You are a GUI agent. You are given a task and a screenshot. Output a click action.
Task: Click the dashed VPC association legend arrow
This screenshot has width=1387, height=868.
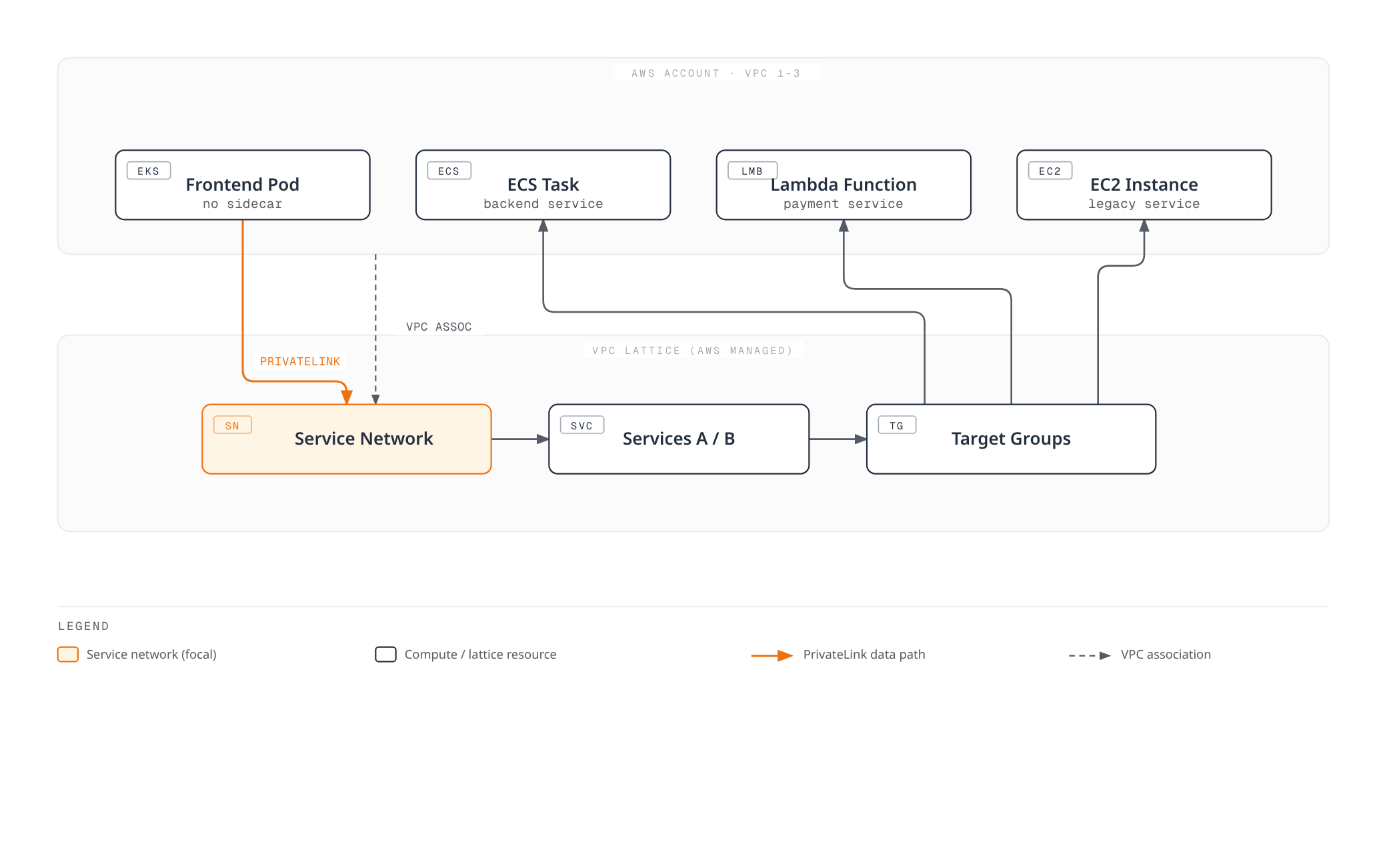coord(1090,655)
